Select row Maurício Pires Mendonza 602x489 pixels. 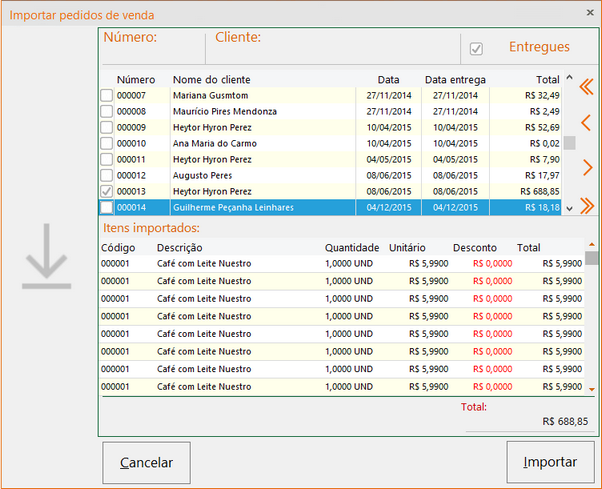[330, 111]
